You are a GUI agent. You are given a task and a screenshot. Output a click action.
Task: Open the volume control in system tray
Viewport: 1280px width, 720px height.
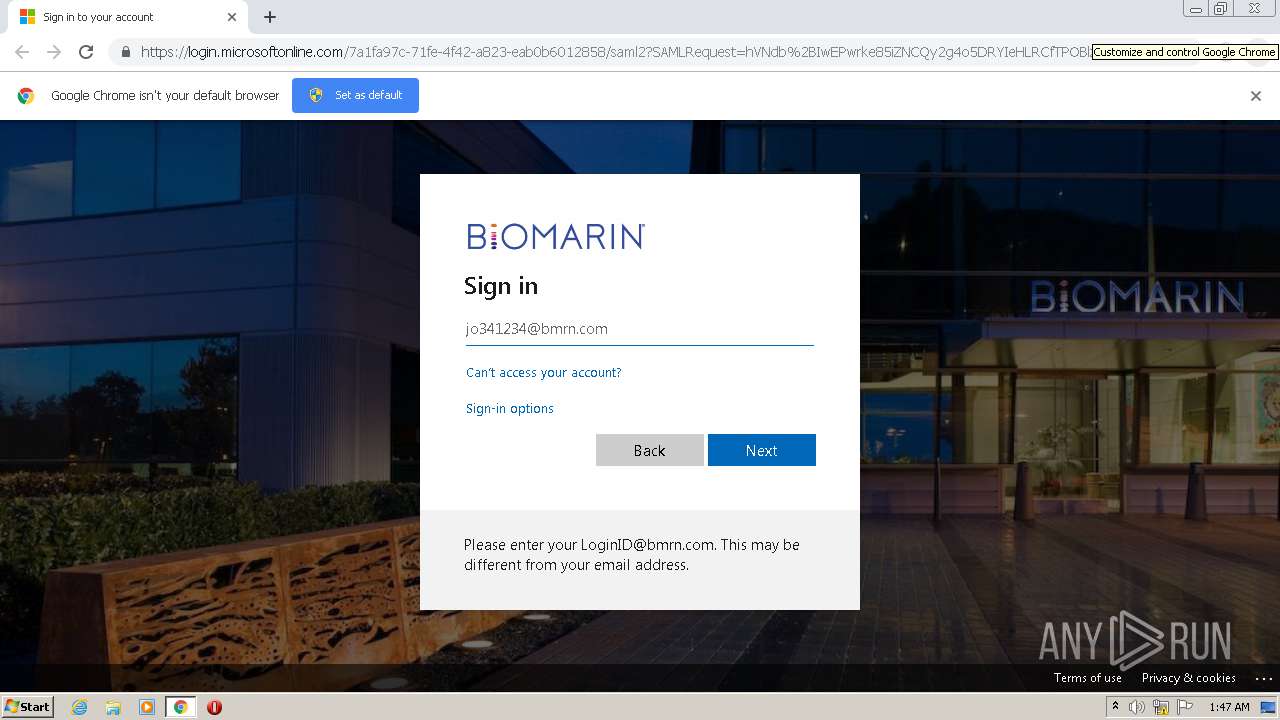pos(1137,707)
